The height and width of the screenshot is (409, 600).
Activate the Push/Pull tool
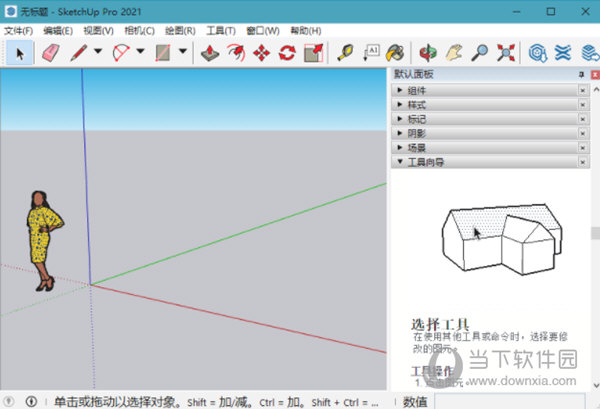tap(210, 53)
